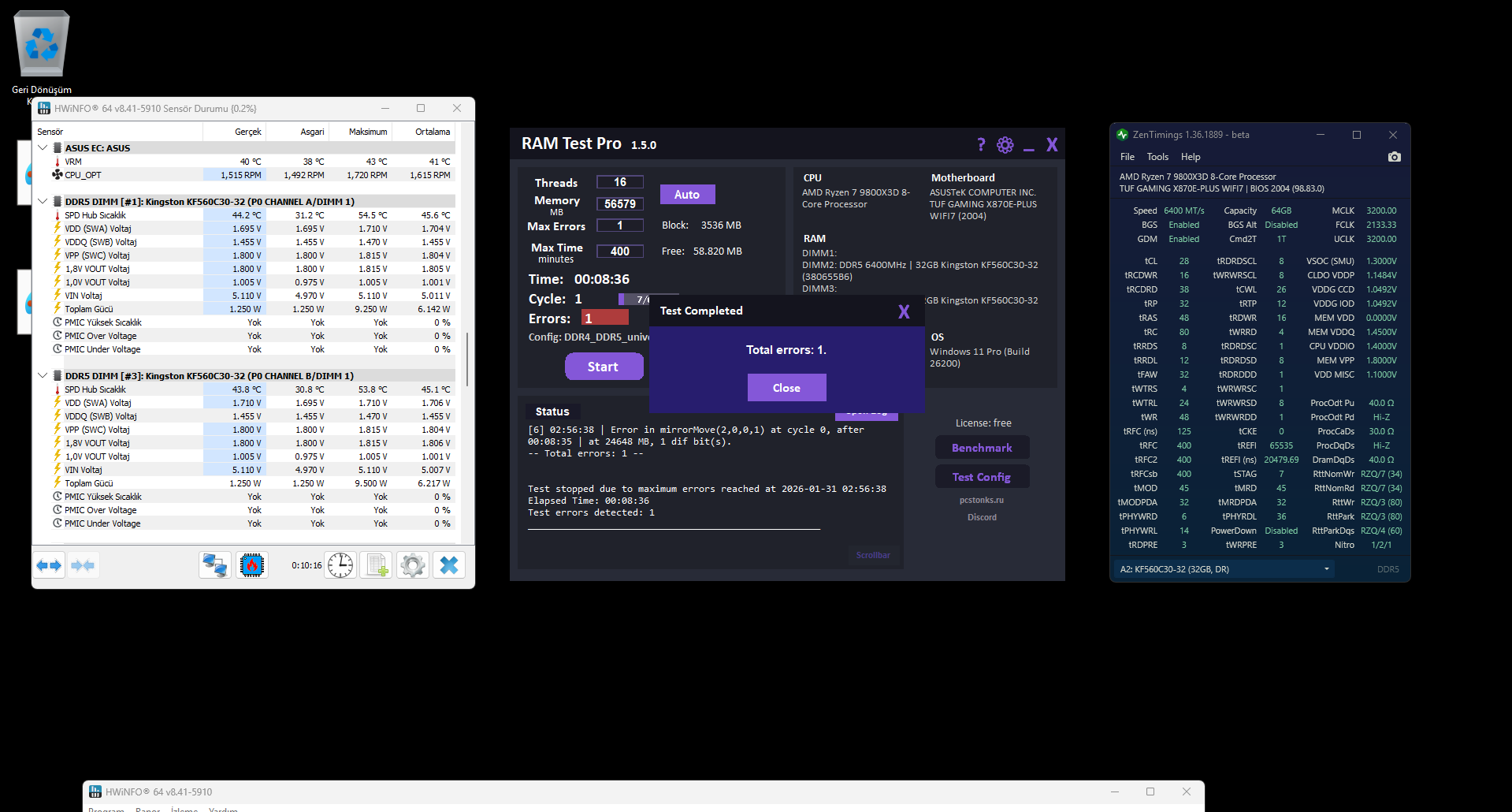Screen dimensions: 1512x812
Task: Click the HWiNFO sensor window title bar icon
Action: tap(44, 108)
